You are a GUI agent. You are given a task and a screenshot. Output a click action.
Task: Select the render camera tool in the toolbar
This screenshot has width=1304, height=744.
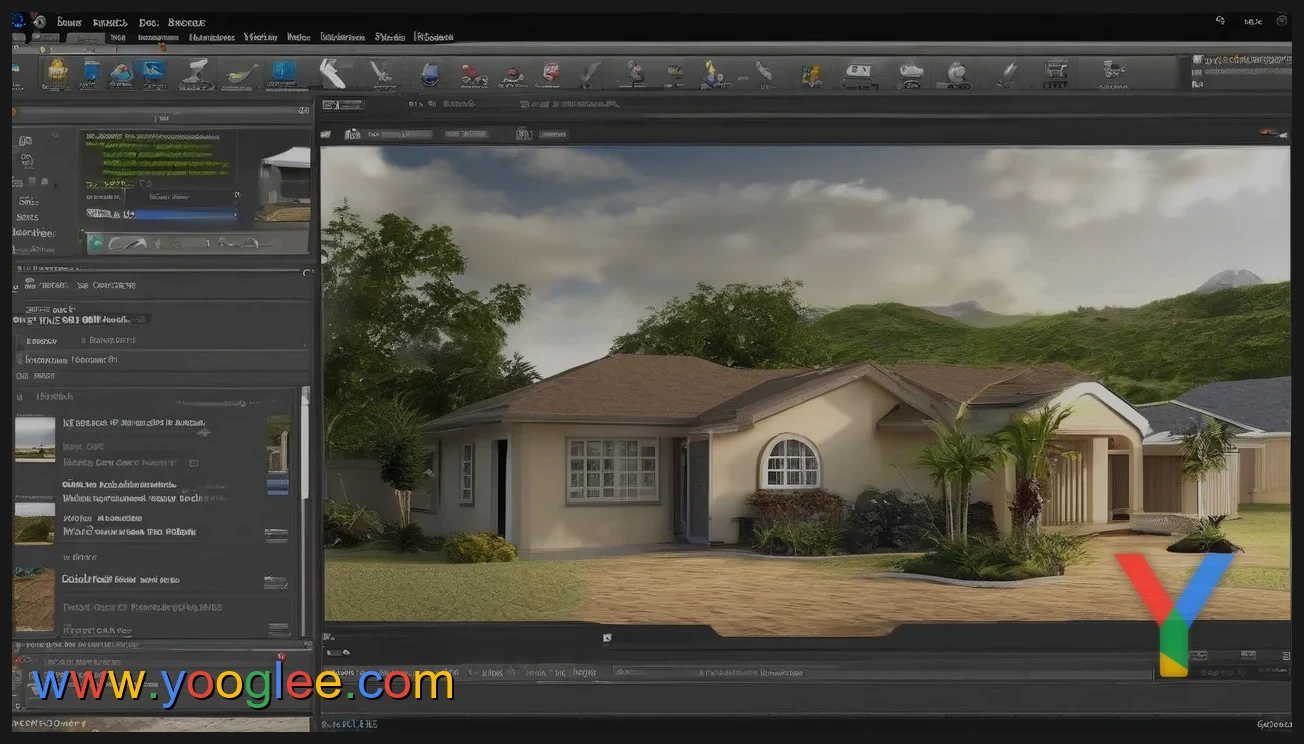pos(857,70)
